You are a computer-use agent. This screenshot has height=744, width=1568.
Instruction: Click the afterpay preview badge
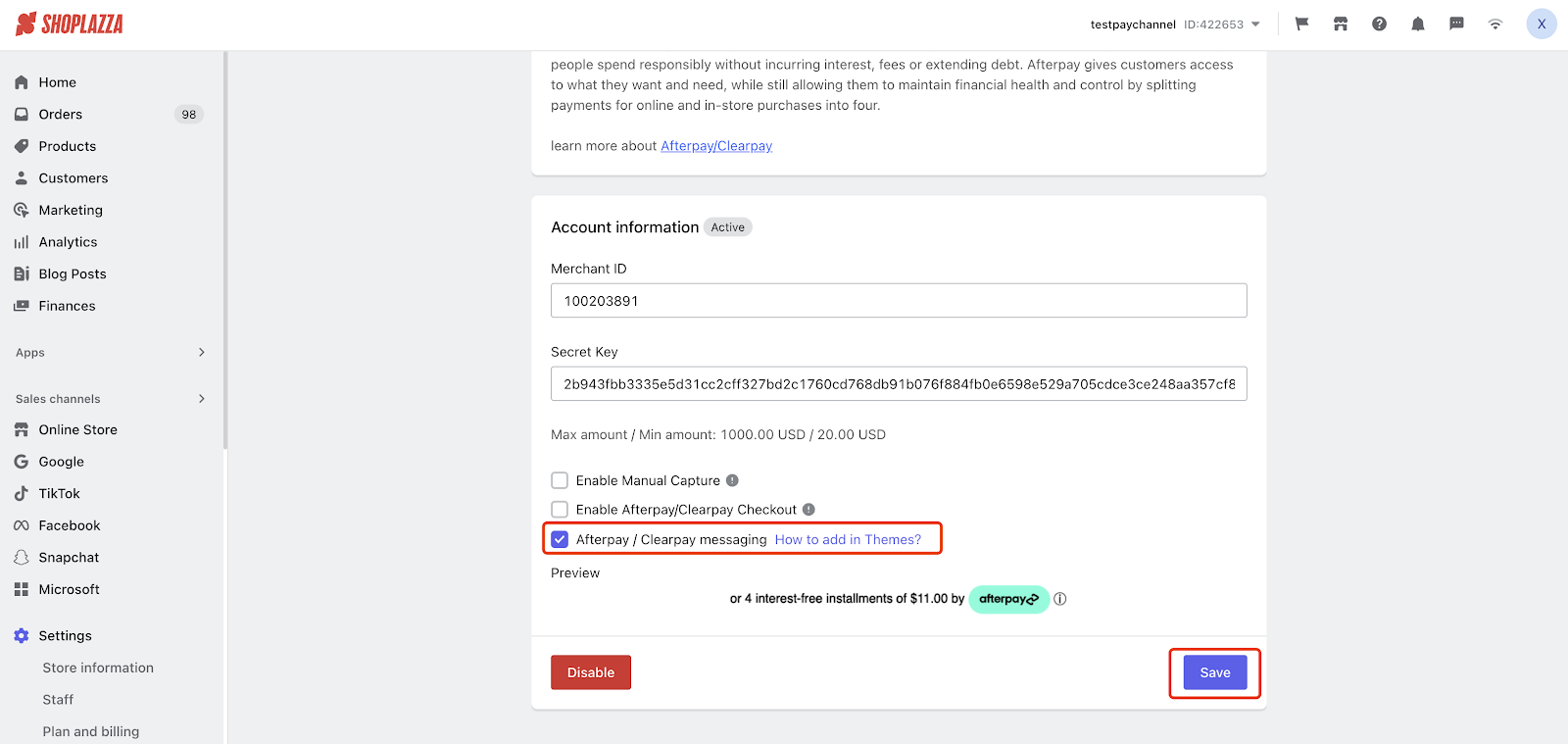pos(1008,599)
